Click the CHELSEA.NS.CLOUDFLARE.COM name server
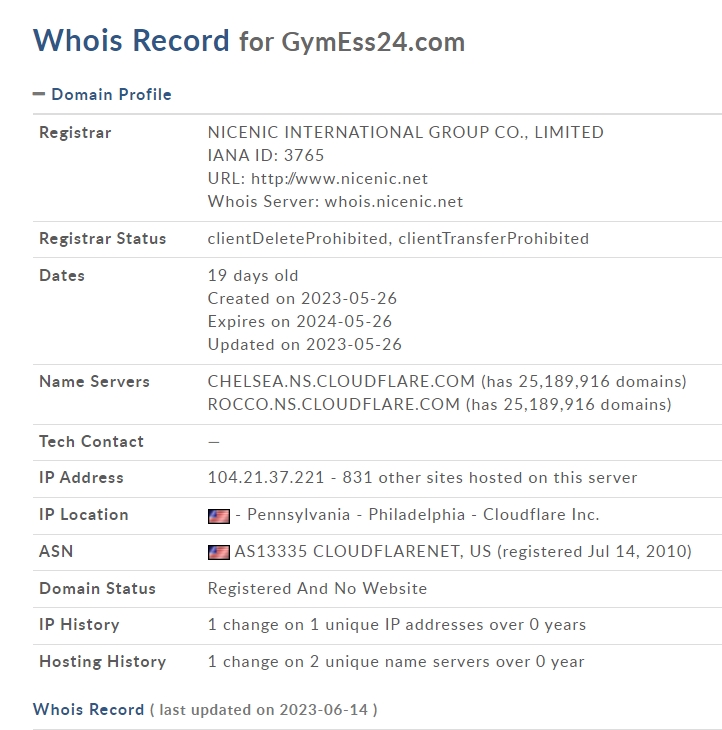Screen dimensions: 722x730 342,382
